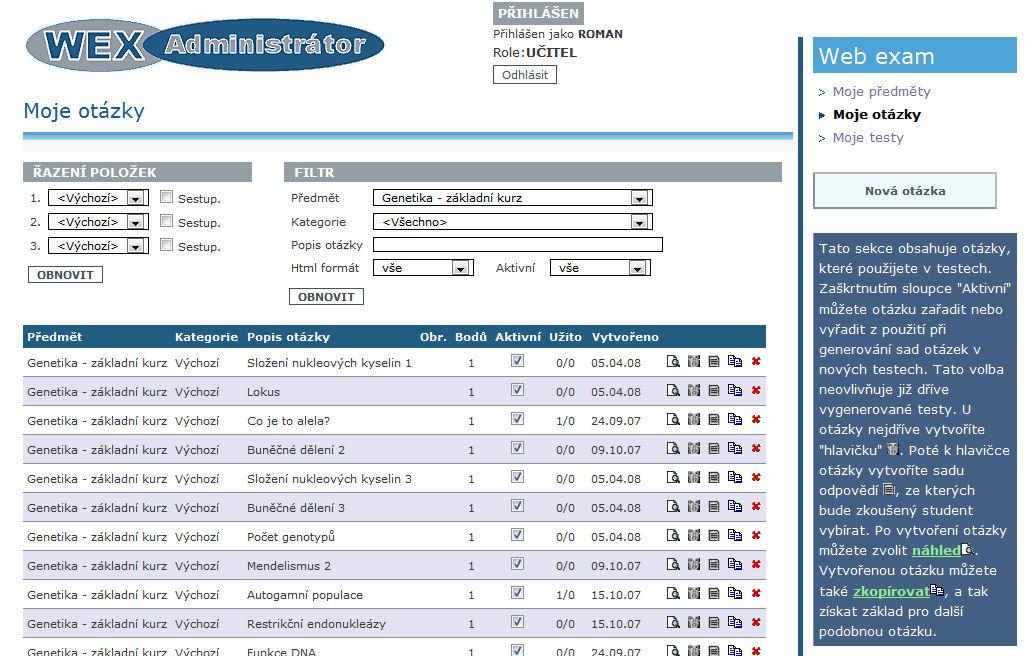This screenshot has height=656, width=1036.
Task: Uncheck Aktivní for 'Složení nukleových kyselin 1'
Action: pyautogui.click(x=517, y=361)
